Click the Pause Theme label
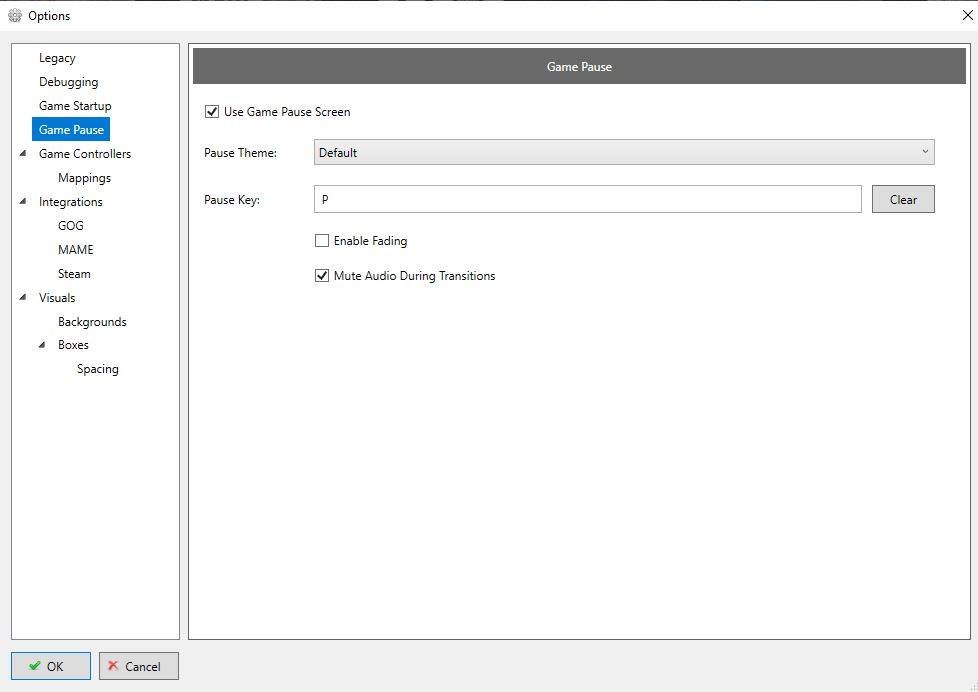Viewport: 978px width, 692px height. tap(240, 153)
